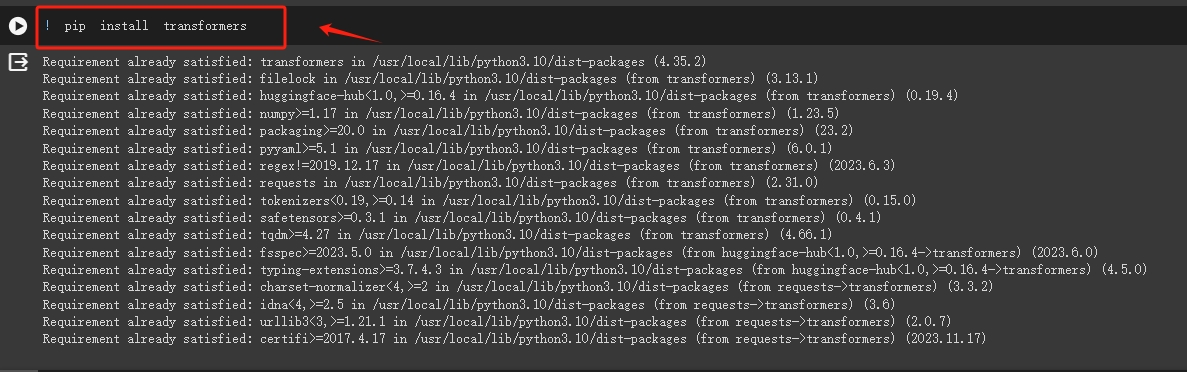Click the tokenizers (0.15.0) output line

[x=479, y=201]
